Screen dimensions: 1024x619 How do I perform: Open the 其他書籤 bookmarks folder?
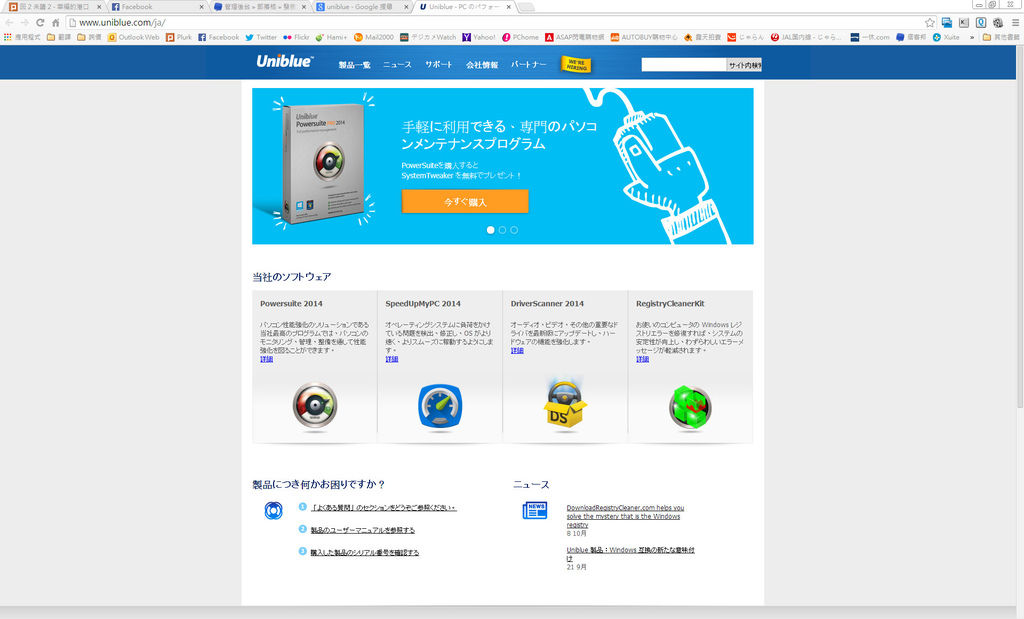[x=1001, y=37]
